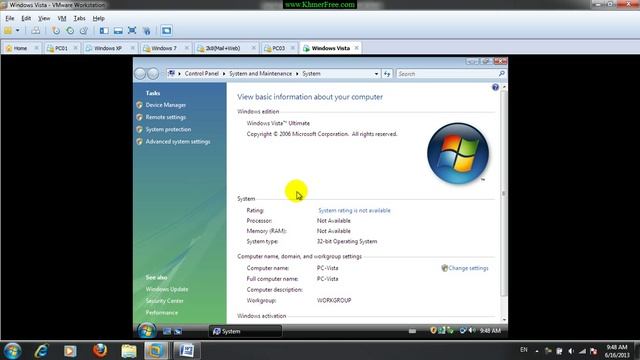Toggle the thumbnail bar toolbar icon

118,31
